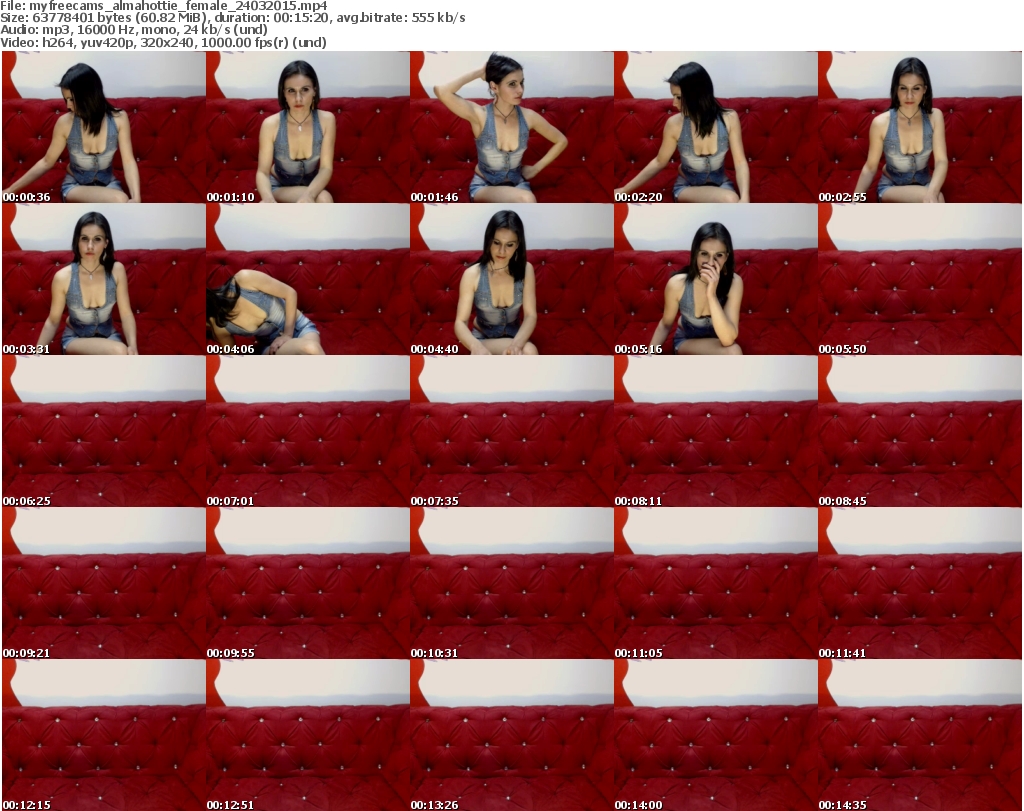1024x811 pixels.
Task: Select the thumbnail timestamped 00:12:51
Action: (x=308, y=735)
